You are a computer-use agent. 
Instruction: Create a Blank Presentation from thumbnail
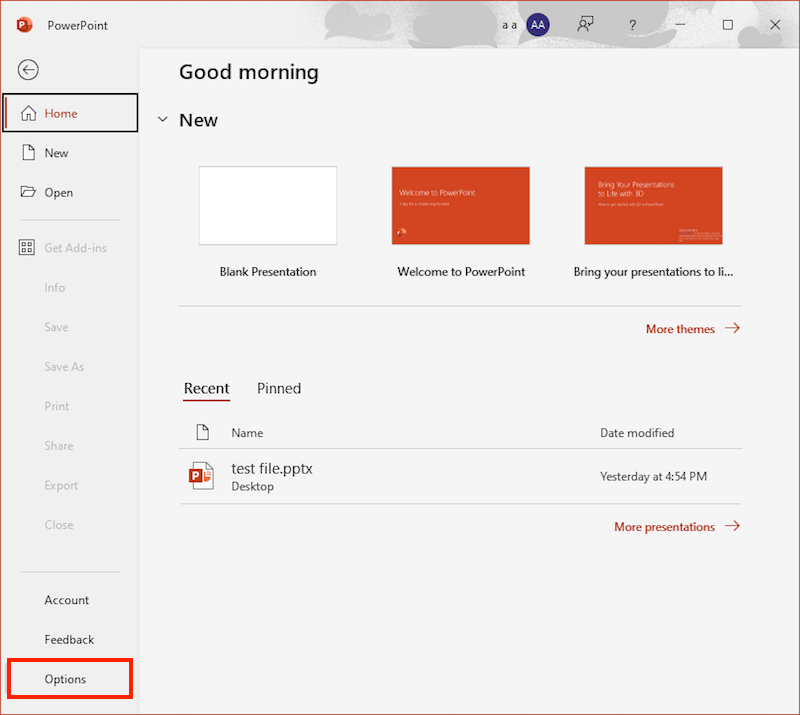268,206
